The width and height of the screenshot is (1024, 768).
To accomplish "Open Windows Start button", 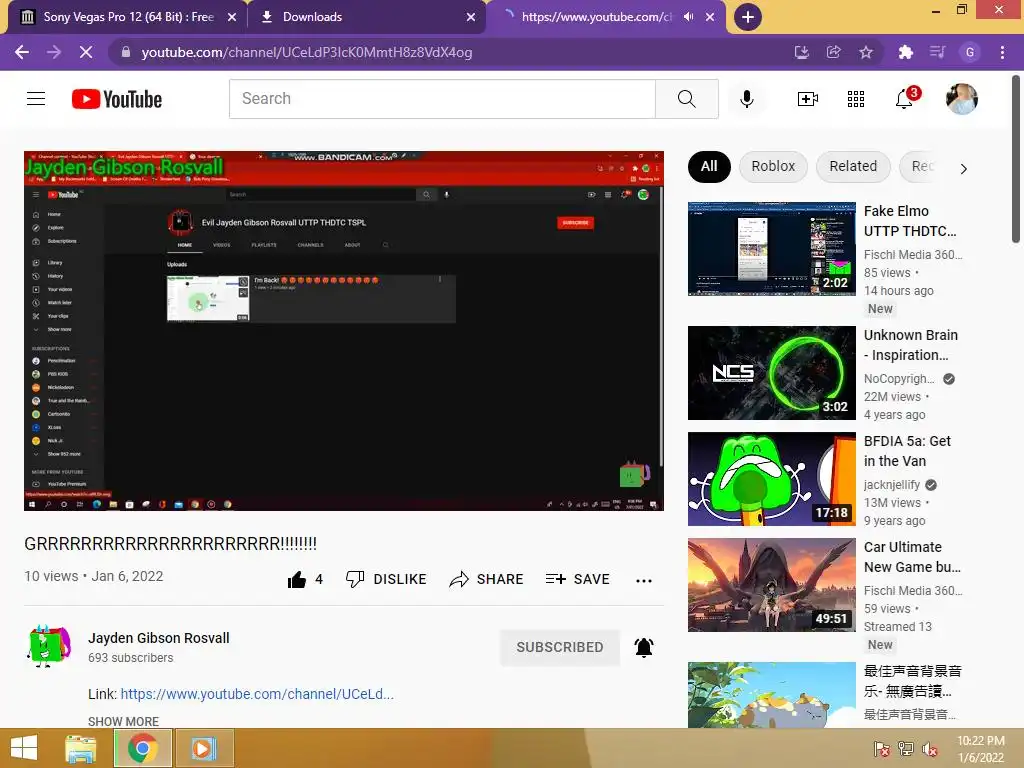I will click(x=24, y=748).
